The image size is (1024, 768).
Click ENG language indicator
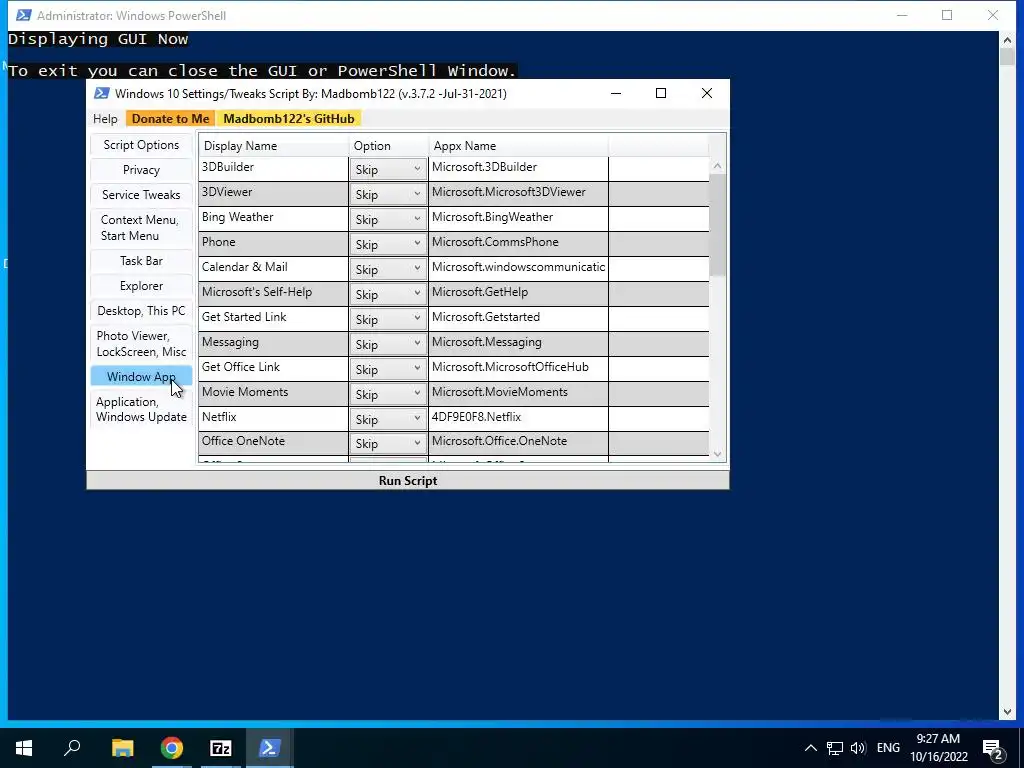click(x=888, y=748)
